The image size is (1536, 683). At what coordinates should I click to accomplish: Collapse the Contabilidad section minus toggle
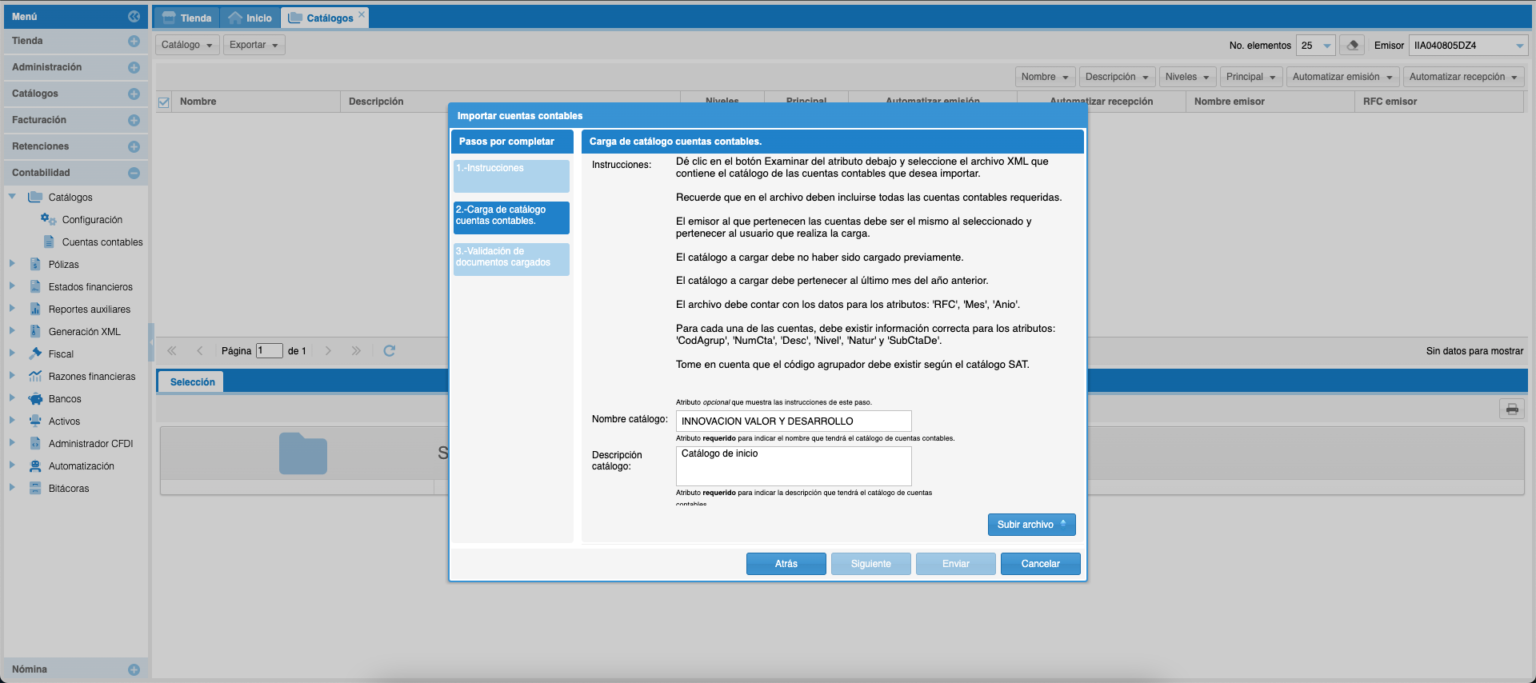(134, 173)
